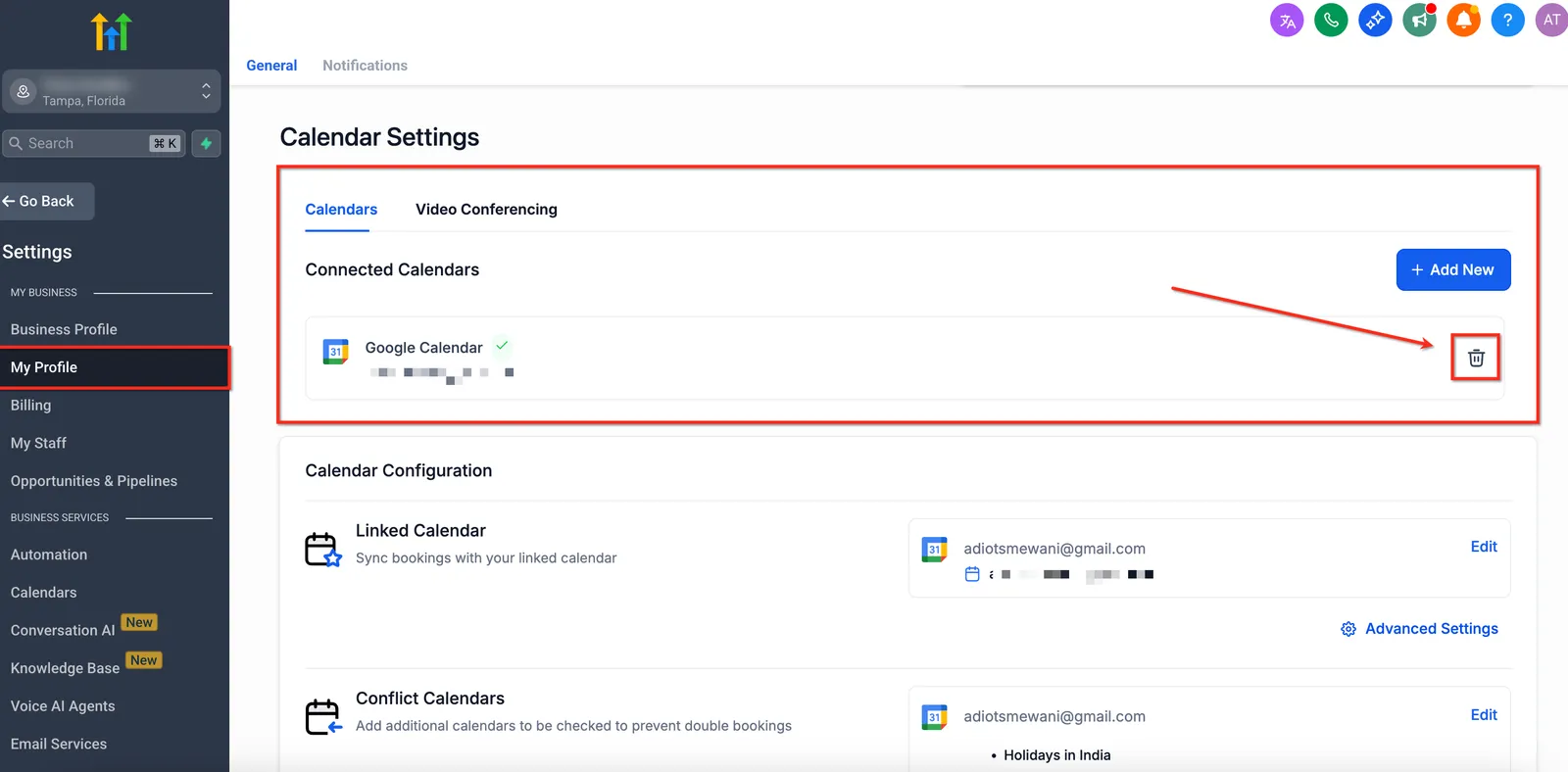Image resolution: width=1568 pixels, height=772 pixels.
Task: Open the blue question mark help icon
Action: click(1507, 20)
